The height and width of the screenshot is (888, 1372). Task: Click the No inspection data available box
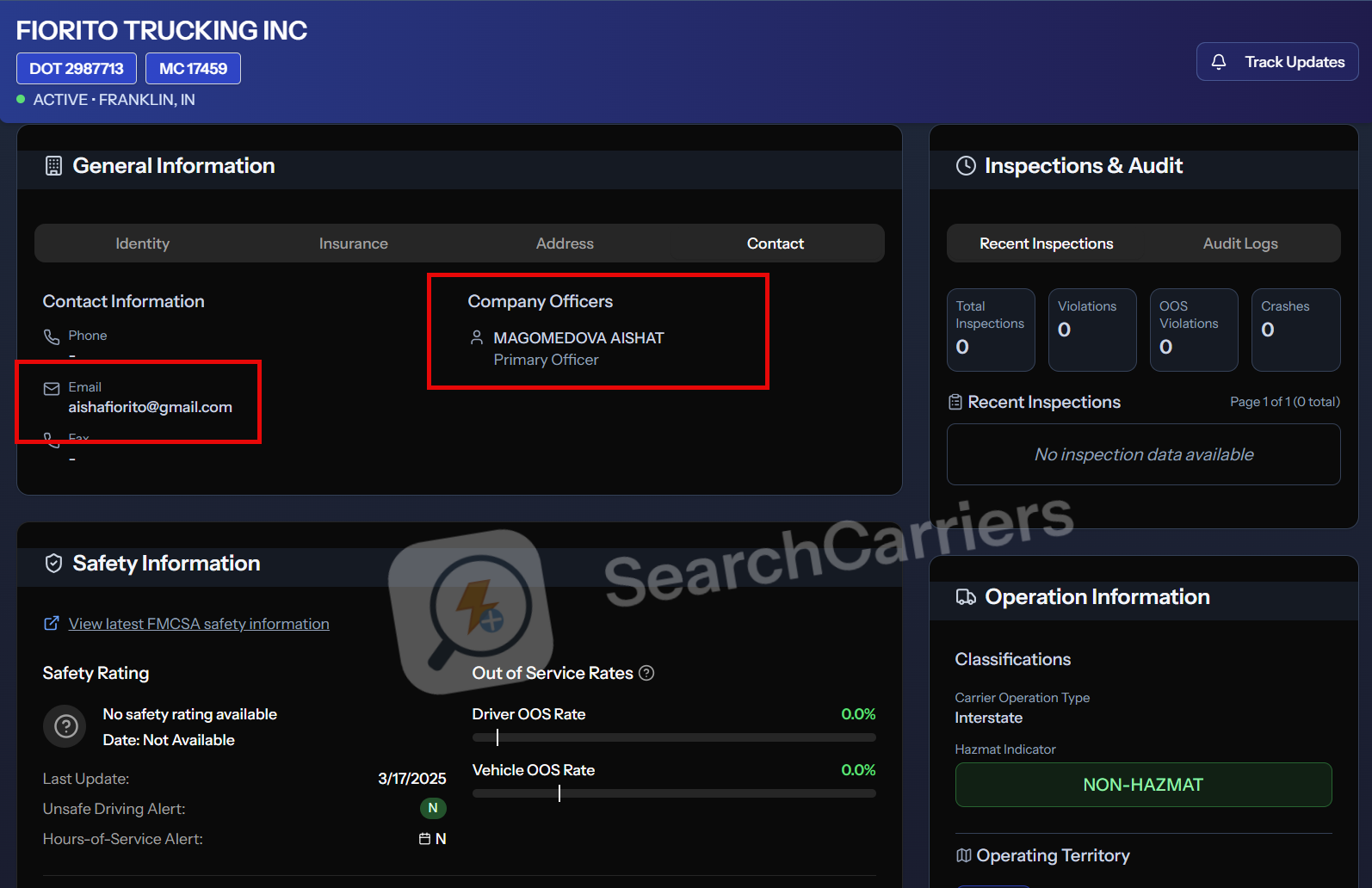tap(1143, 454)
